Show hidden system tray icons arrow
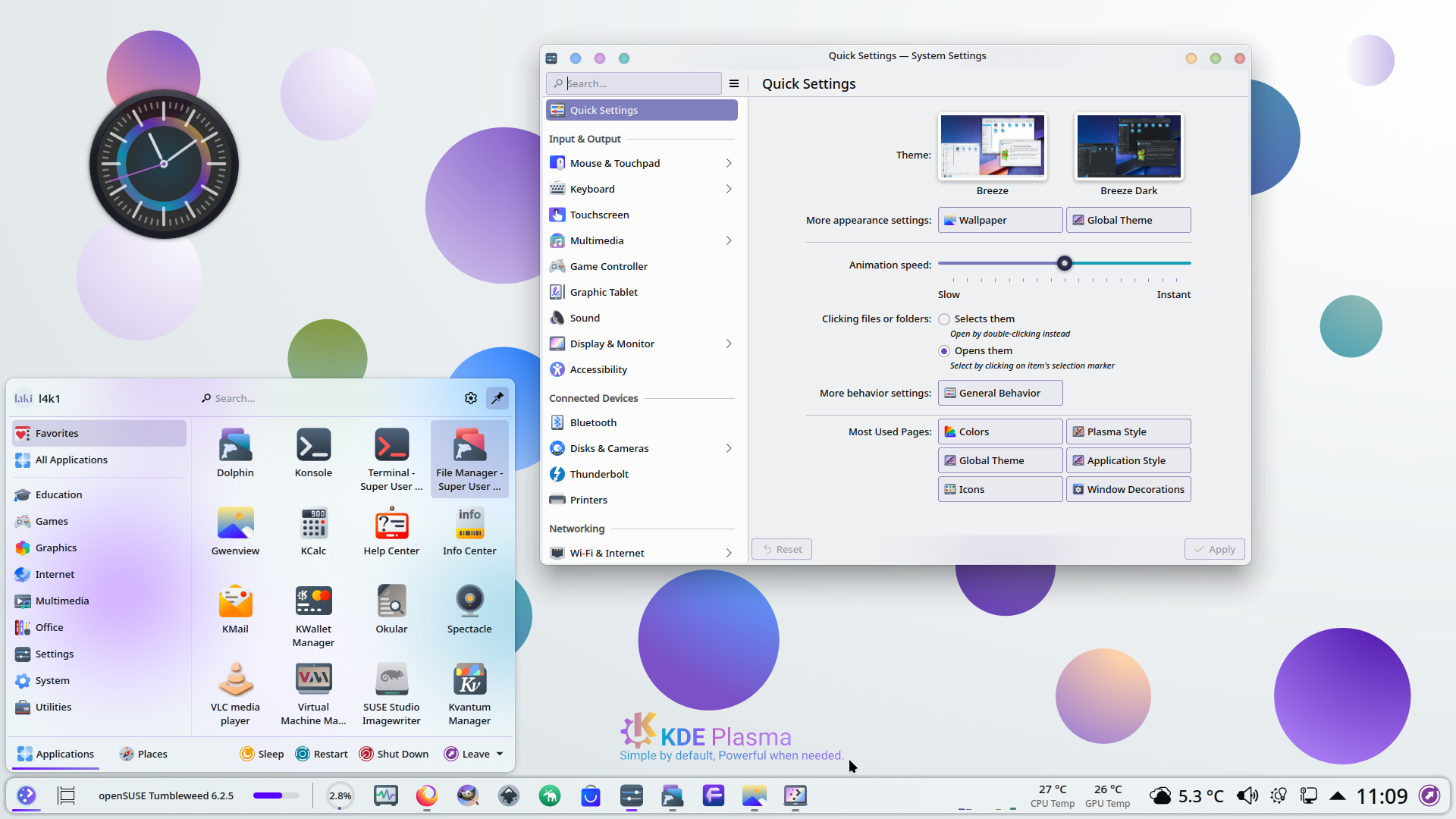This screenshot has width=1456, height=819. point(1338,795)
